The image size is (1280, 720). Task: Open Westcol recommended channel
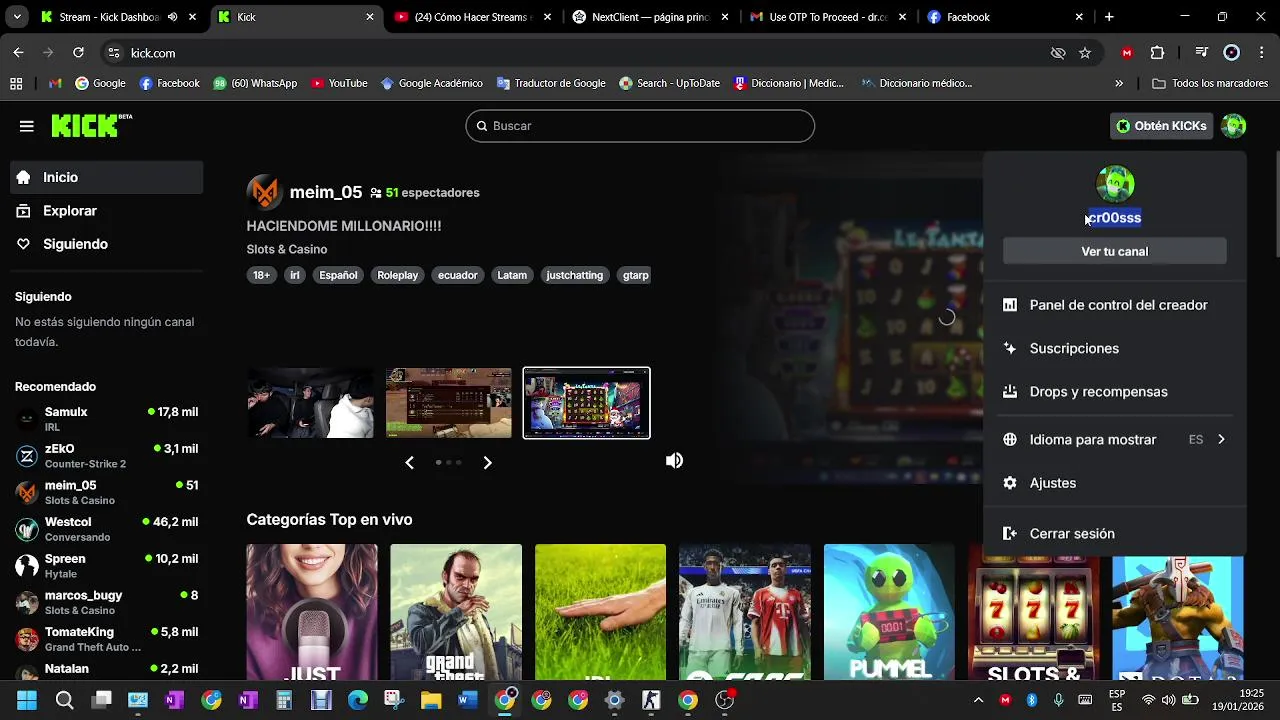(x=107, y=529)
